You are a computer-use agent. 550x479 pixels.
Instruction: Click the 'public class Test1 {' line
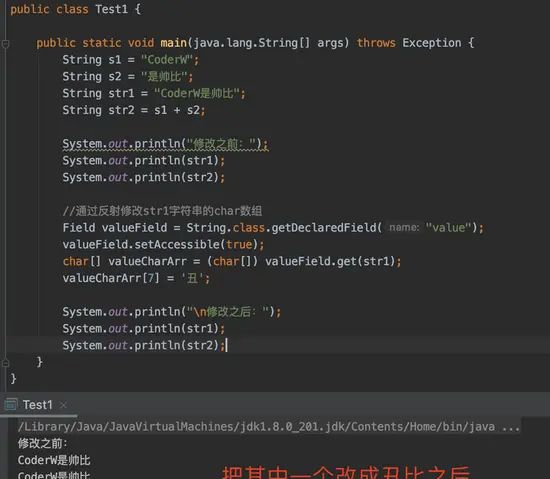coord(76,9)
